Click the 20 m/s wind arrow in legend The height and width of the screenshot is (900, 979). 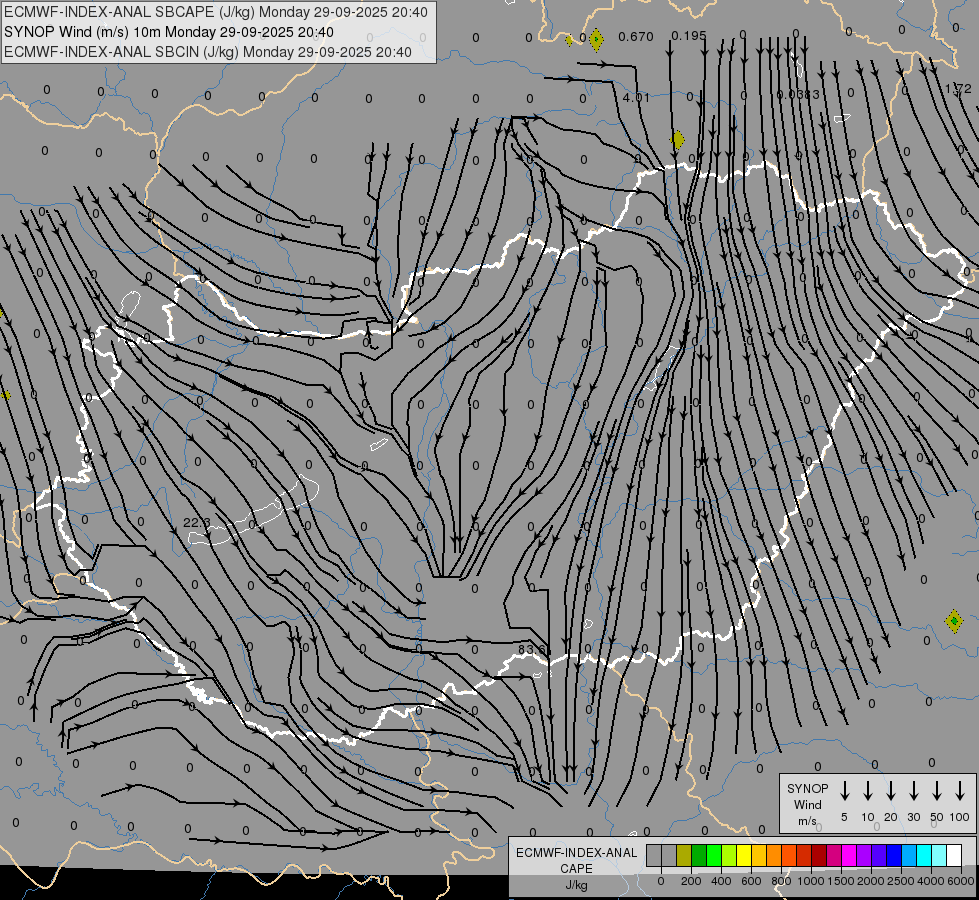(891, 791)
